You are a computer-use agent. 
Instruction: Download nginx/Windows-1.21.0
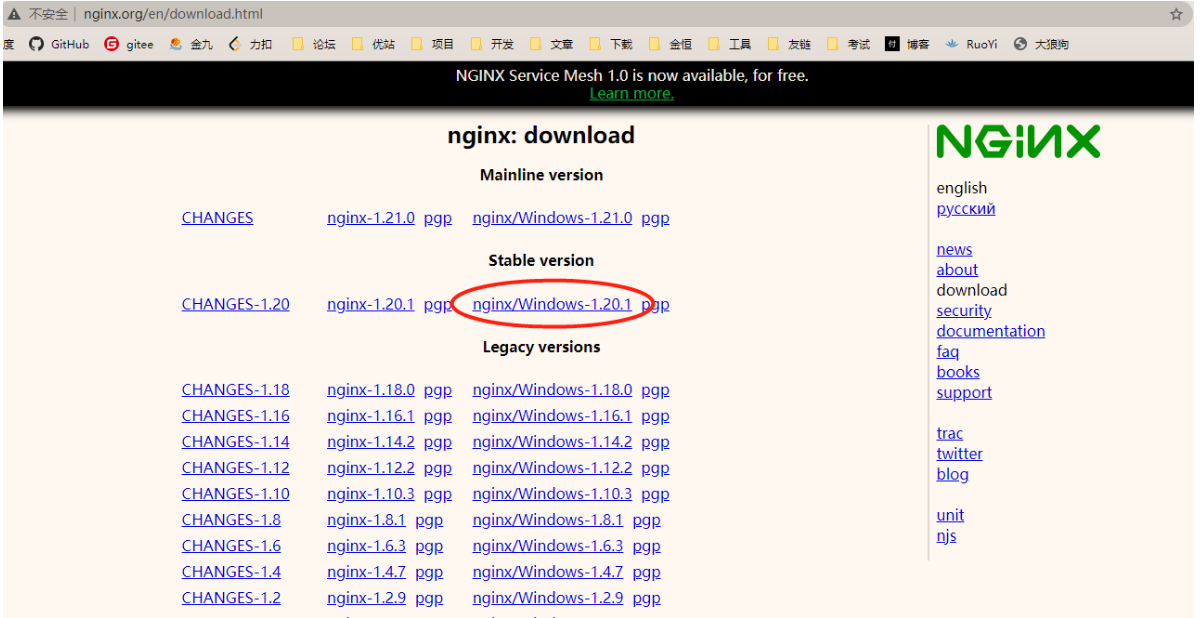552,217
